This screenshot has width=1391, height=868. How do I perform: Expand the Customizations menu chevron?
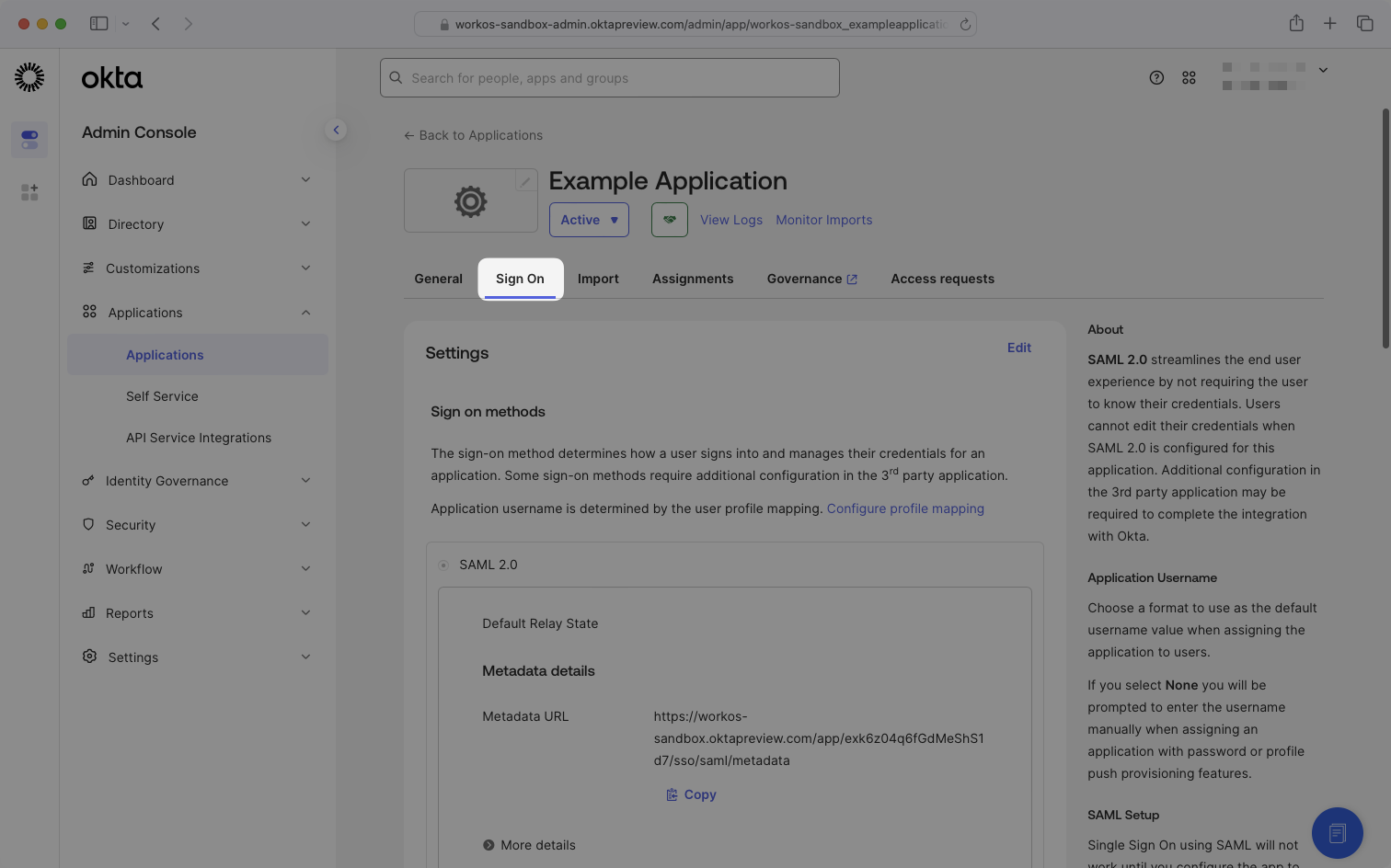click(305, 268)
